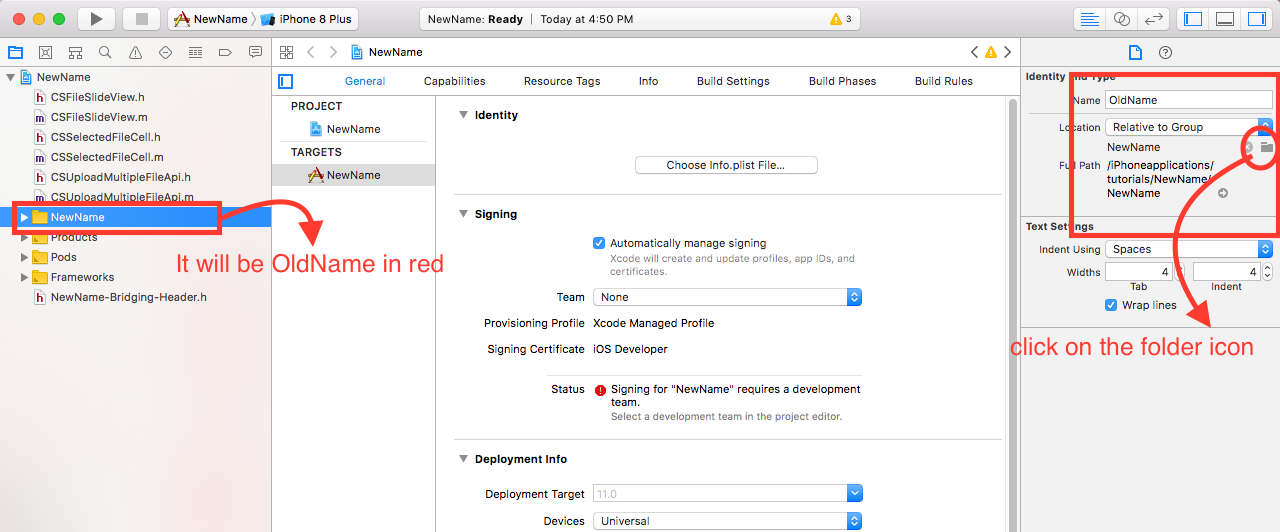Click Choose Info.plist File button
Image resolution: width=1280 pixels, height=532 pixels.
pos(726,165)
